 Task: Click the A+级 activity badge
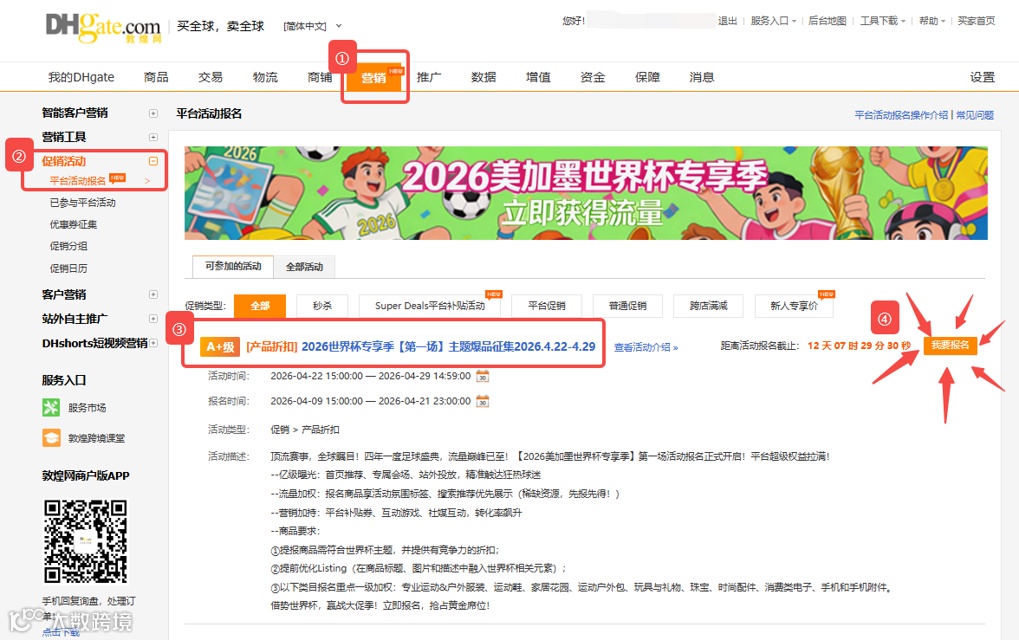click(x=220, y=347)
